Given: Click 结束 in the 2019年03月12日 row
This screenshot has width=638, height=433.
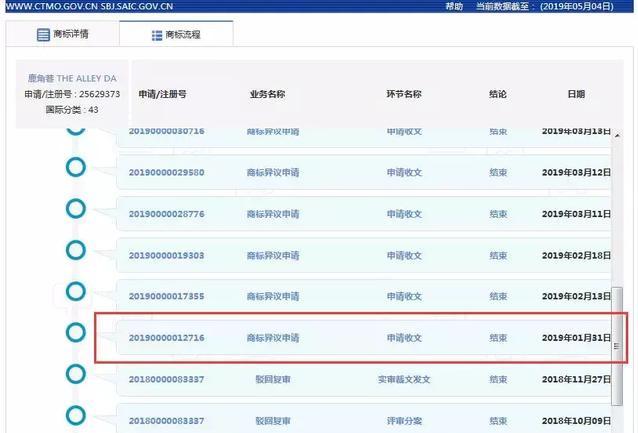Looking at the screenshot, I should (x=498, y=173).
